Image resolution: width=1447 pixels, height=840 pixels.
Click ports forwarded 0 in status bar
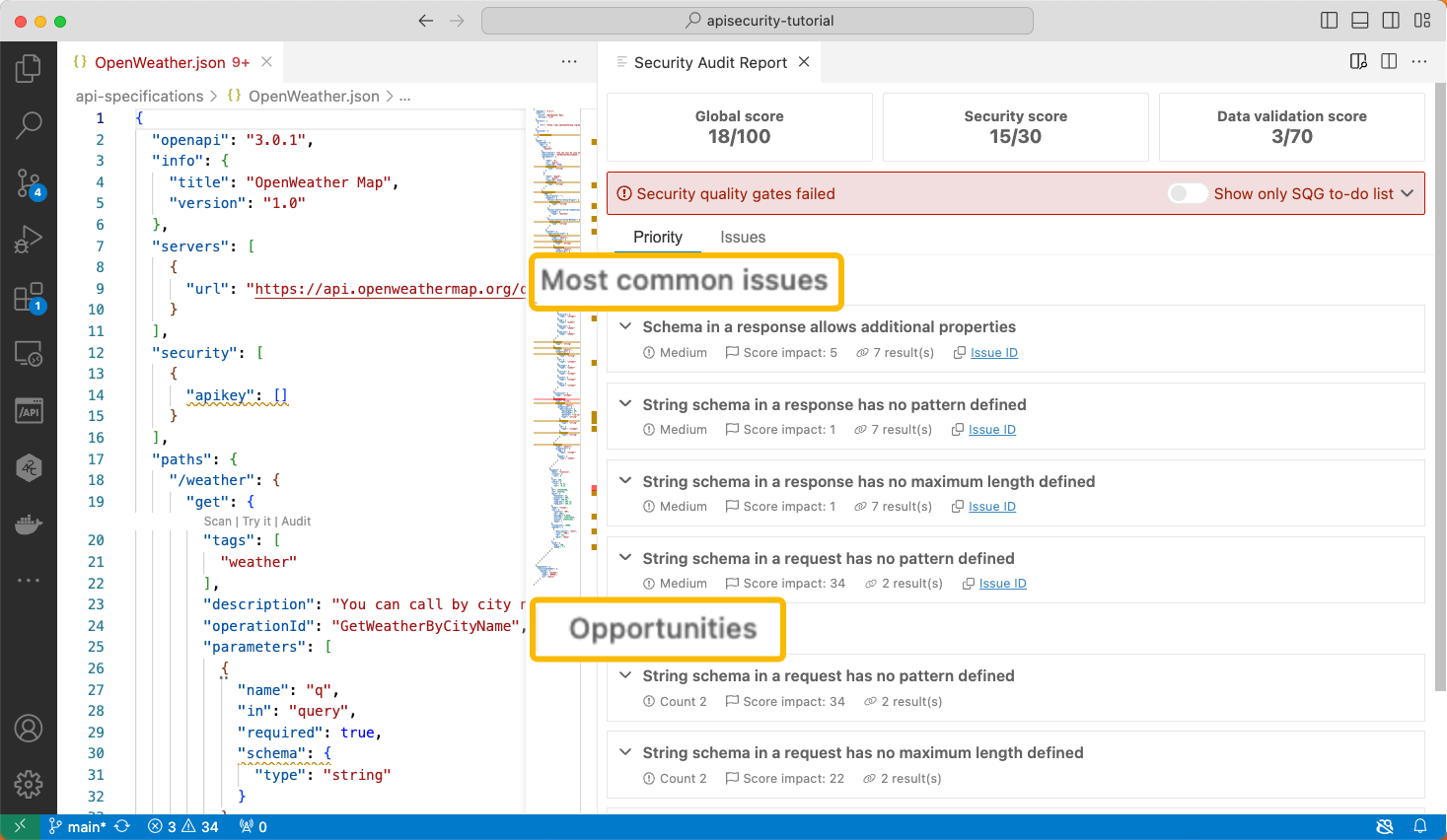(253, 827)
